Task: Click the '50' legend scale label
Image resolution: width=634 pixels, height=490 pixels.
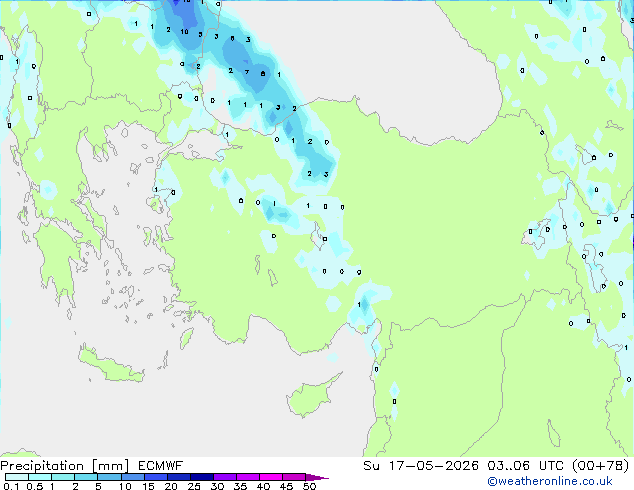Action: click(x=309, y=486)
